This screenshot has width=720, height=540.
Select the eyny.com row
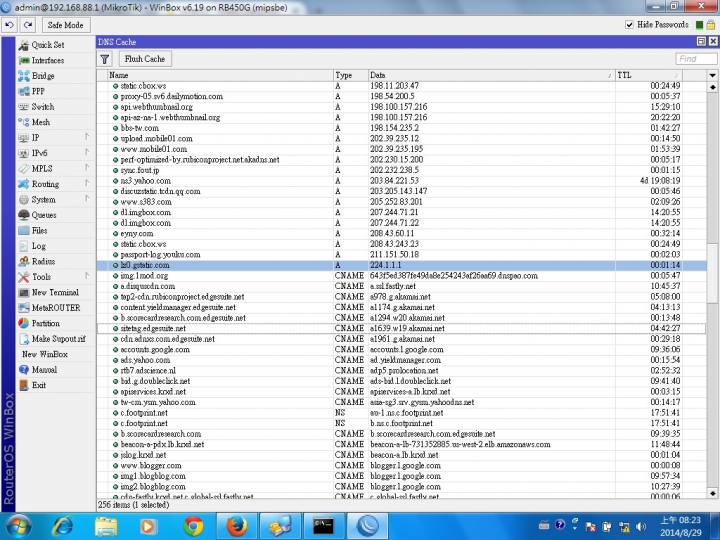[x=402, y=234]
